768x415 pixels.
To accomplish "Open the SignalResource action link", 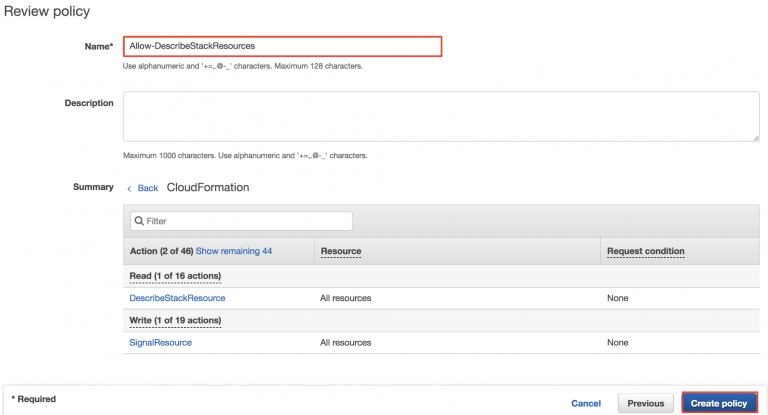I will point(160,342).
